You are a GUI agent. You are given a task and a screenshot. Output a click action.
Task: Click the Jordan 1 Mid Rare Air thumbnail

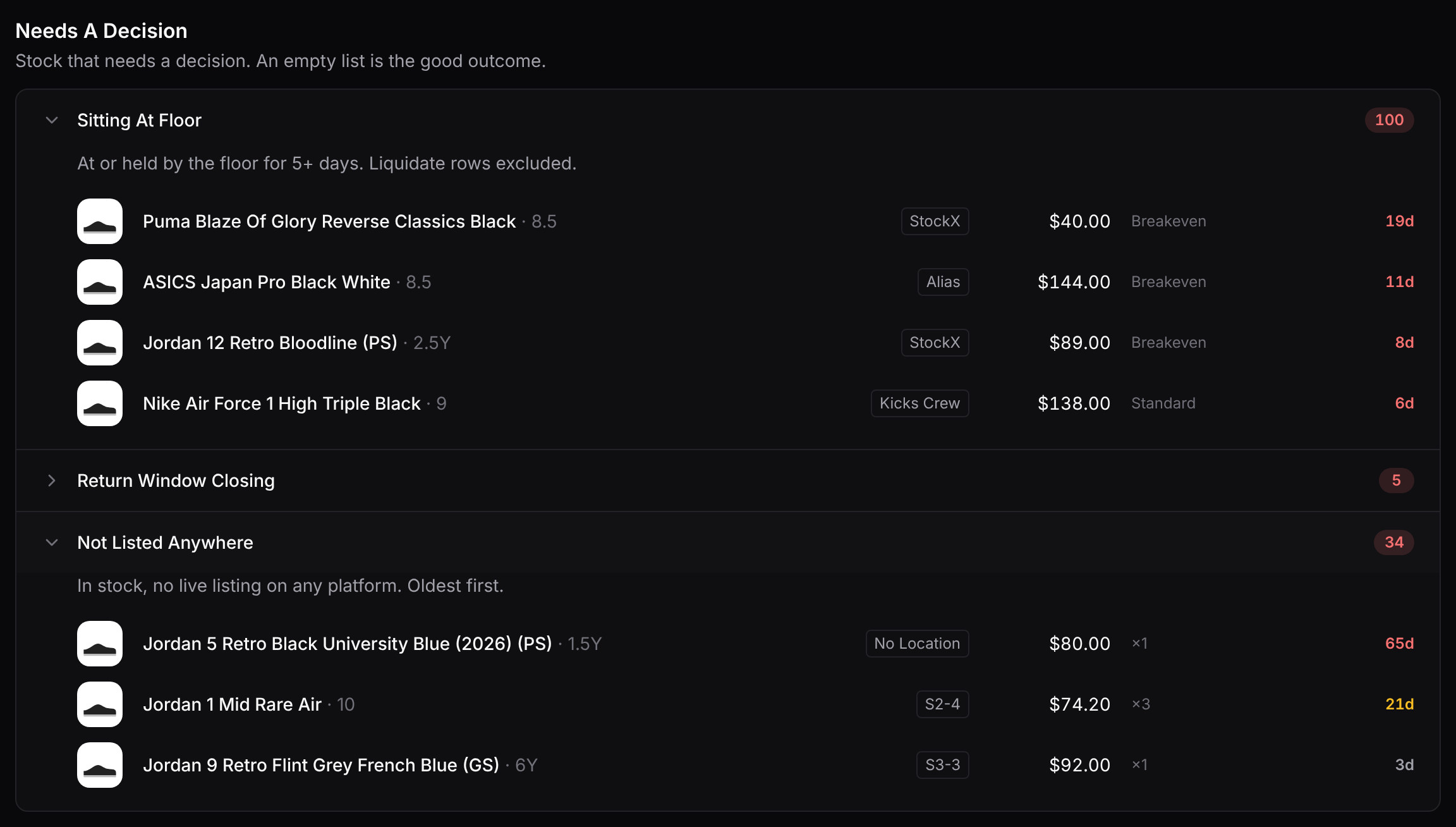(100, 704)
